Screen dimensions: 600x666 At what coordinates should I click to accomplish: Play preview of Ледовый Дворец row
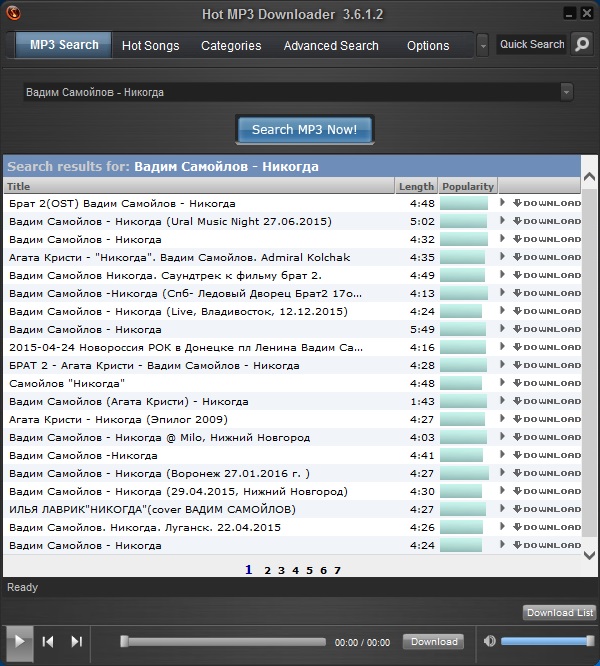(502, 293)
